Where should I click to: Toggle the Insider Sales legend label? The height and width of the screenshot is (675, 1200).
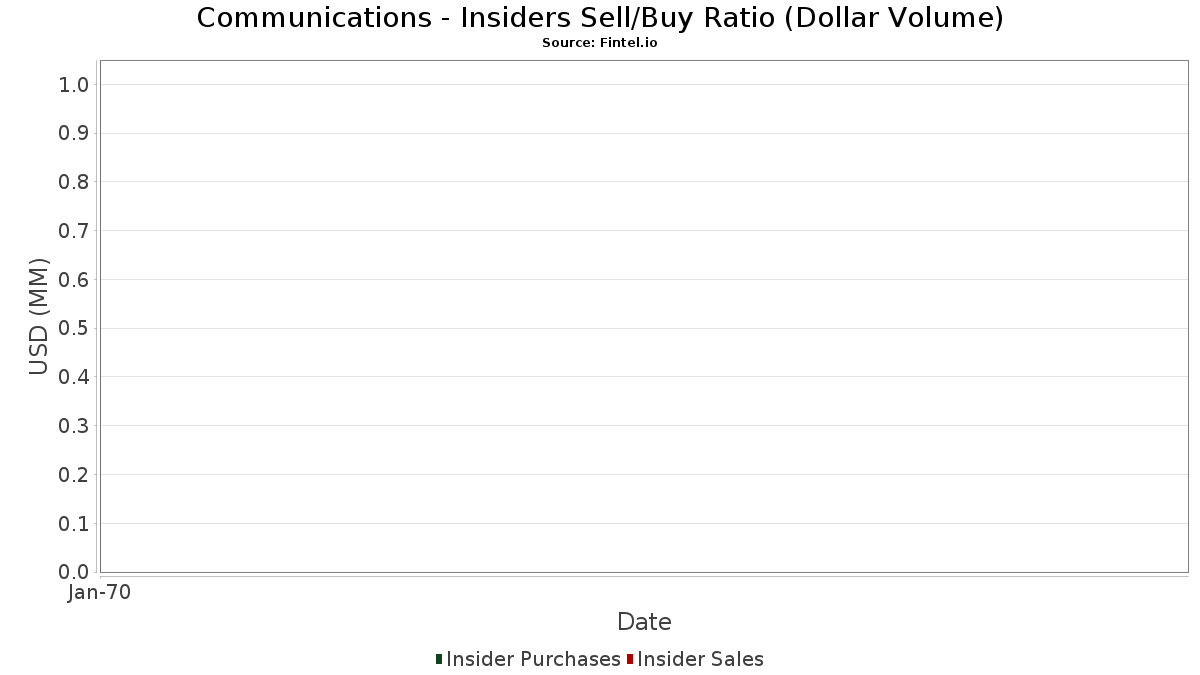pos(700,659)
